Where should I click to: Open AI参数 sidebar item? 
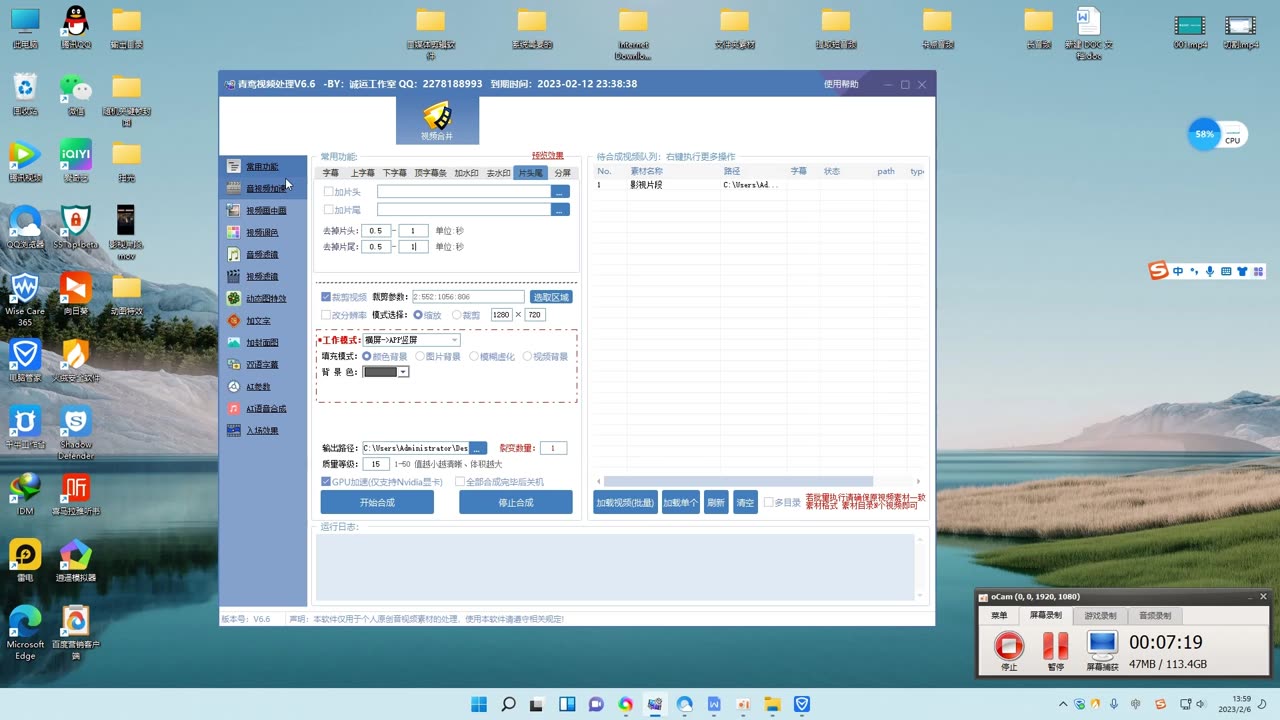258,386
